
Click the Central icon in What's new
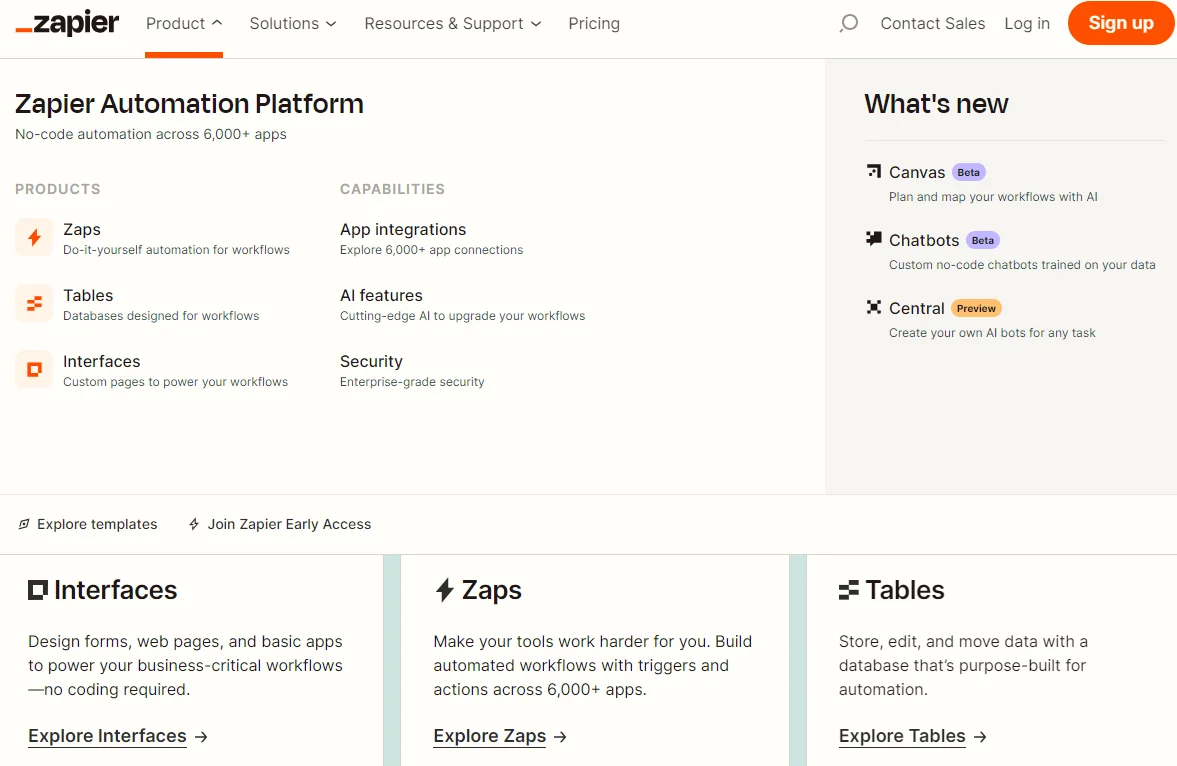coord(872,308)
